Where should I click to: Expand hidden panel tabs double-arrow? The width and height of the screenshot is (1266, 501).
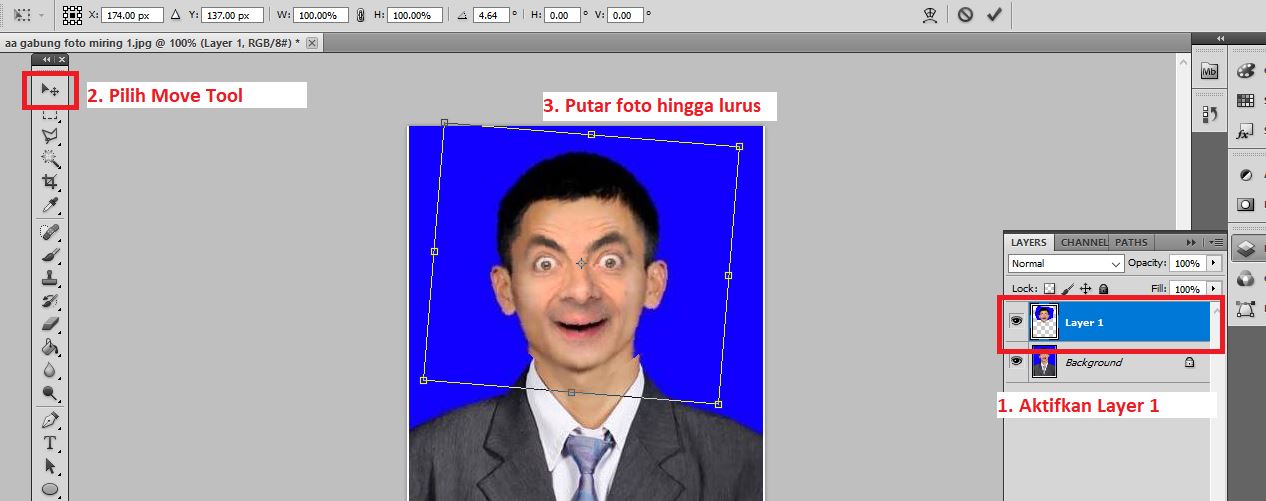tap(1191, 242)
